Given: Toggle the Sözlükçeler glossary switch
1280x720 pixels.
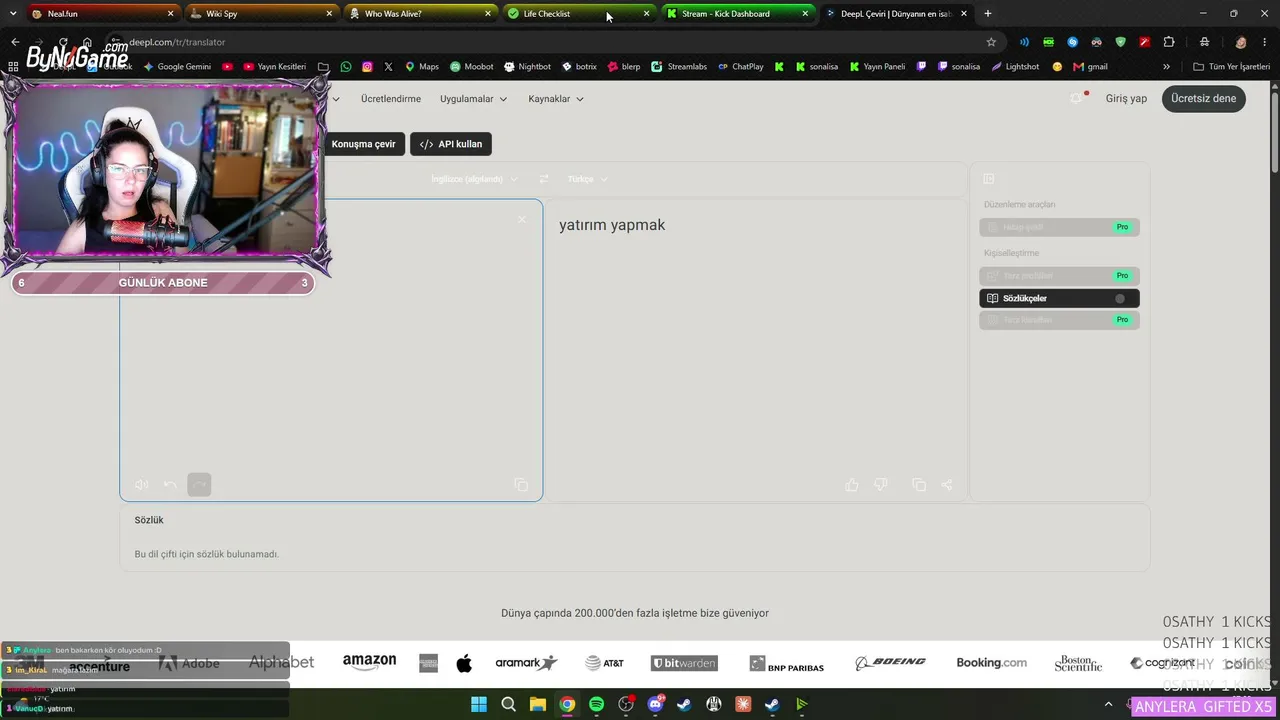Looking at the screenshot, I should coord(1120,298).
